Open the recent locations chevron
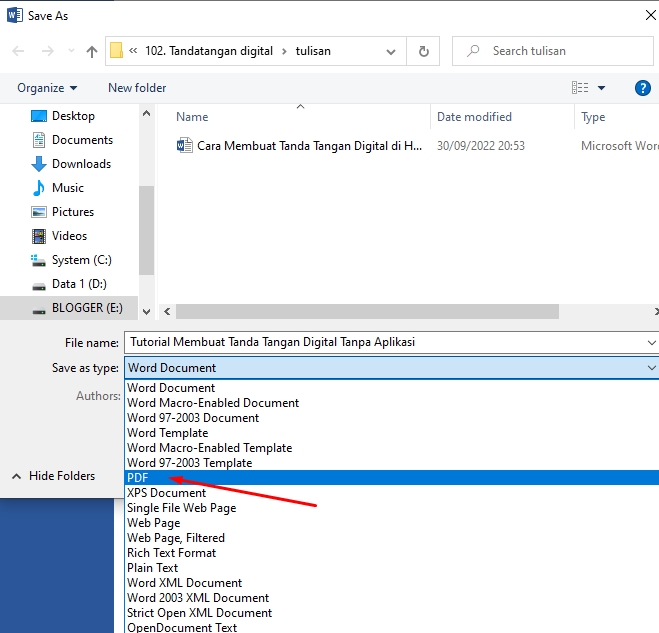Image resolution: width=659 pixels, height=633 pixels. (x=71, y=51)
